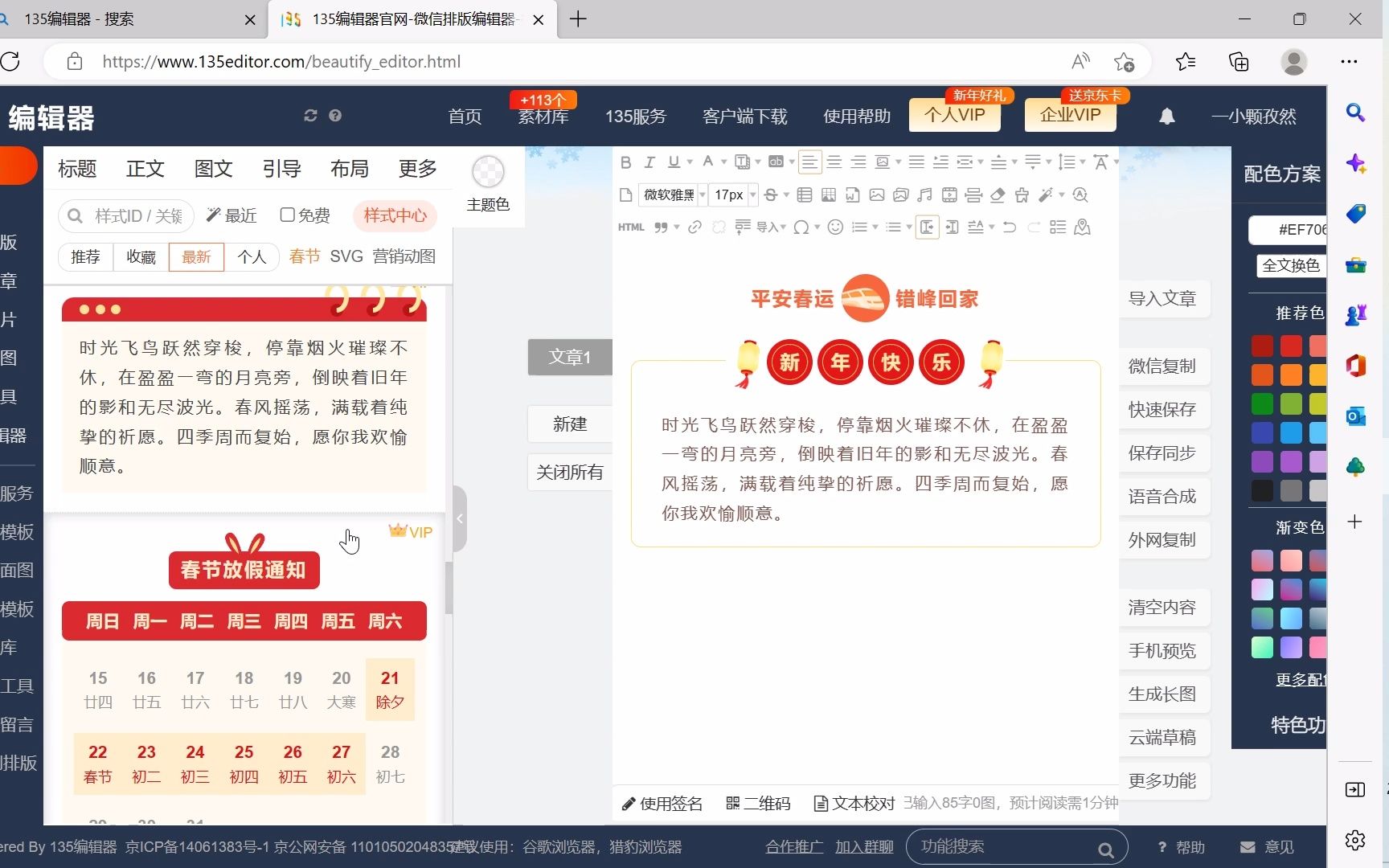
Task: Pick the dark blue recommended color swatch
Action: click(x=1262, y=432)
